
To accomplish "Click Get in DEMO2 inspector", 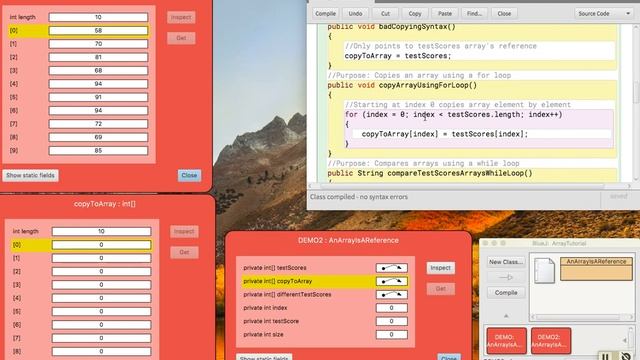I will point(440,289).
